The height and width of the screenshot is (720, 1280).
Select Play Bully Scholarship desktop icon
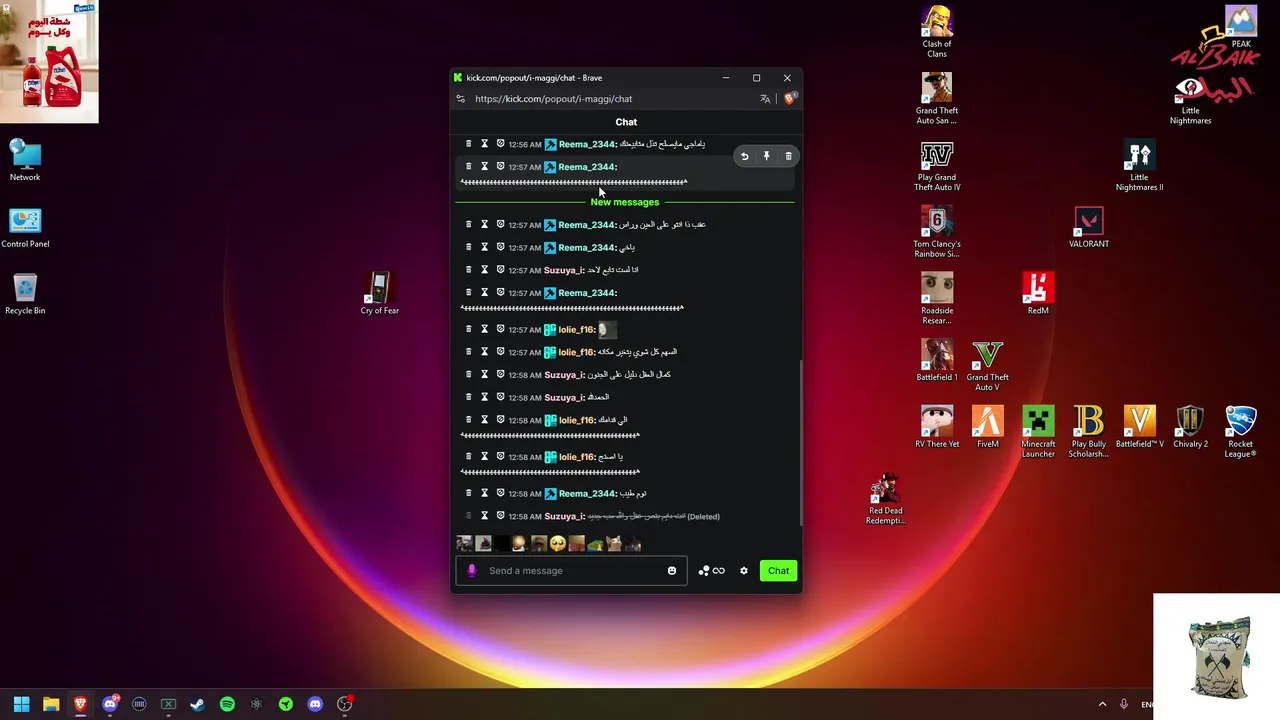tap(1088, 432)
